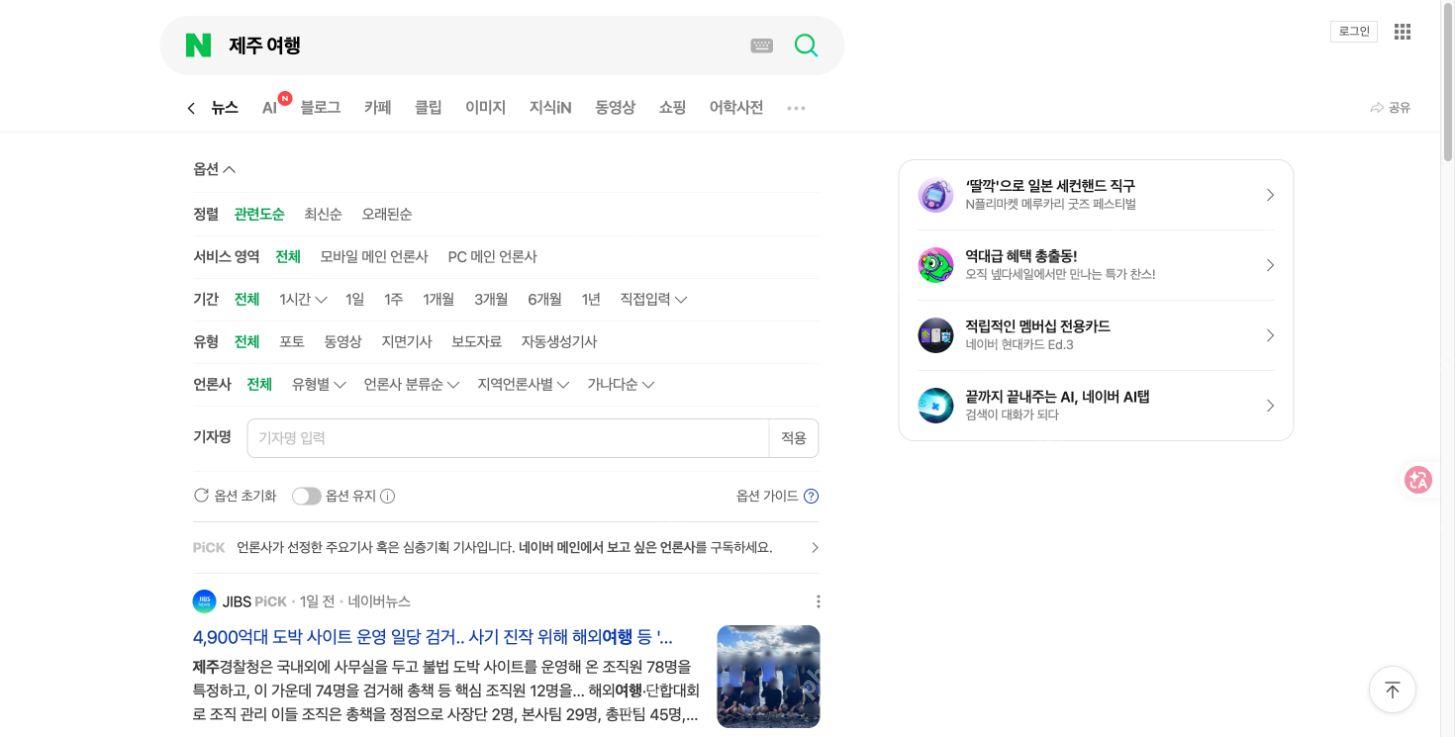Switch to the 블로그 tab

tap(320, 107)
